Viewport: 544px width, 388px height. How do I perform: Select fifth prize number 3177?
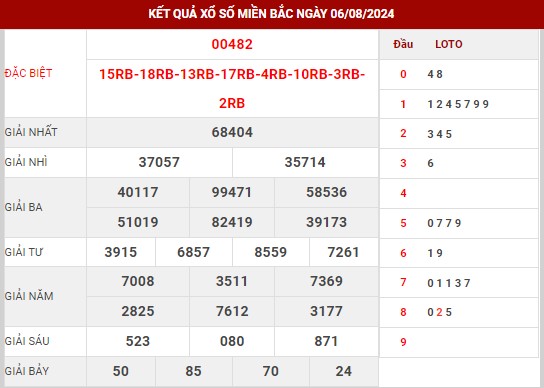(326, 311)
